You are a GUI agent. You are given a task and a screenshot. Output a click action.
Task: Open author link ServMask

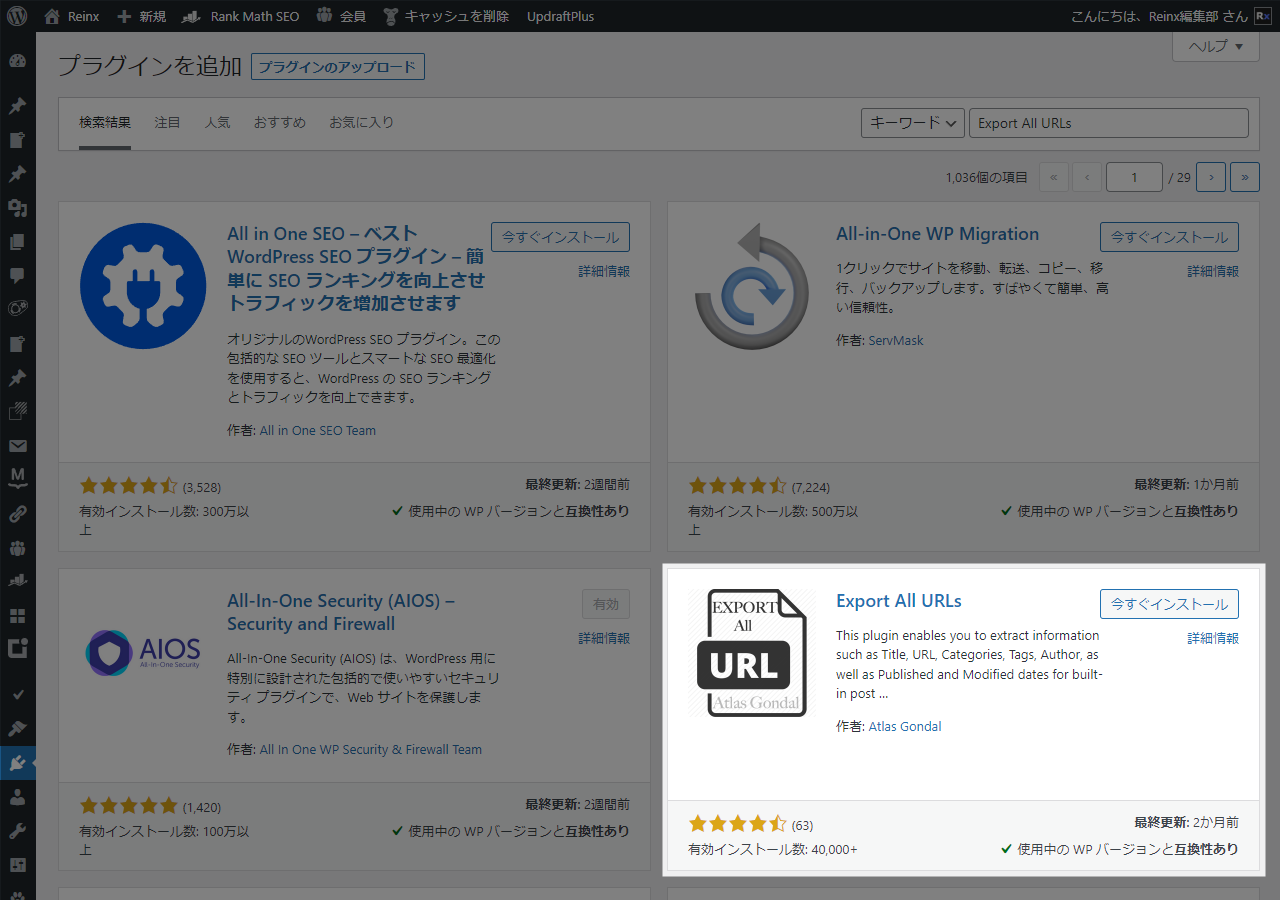click(896, 340)
